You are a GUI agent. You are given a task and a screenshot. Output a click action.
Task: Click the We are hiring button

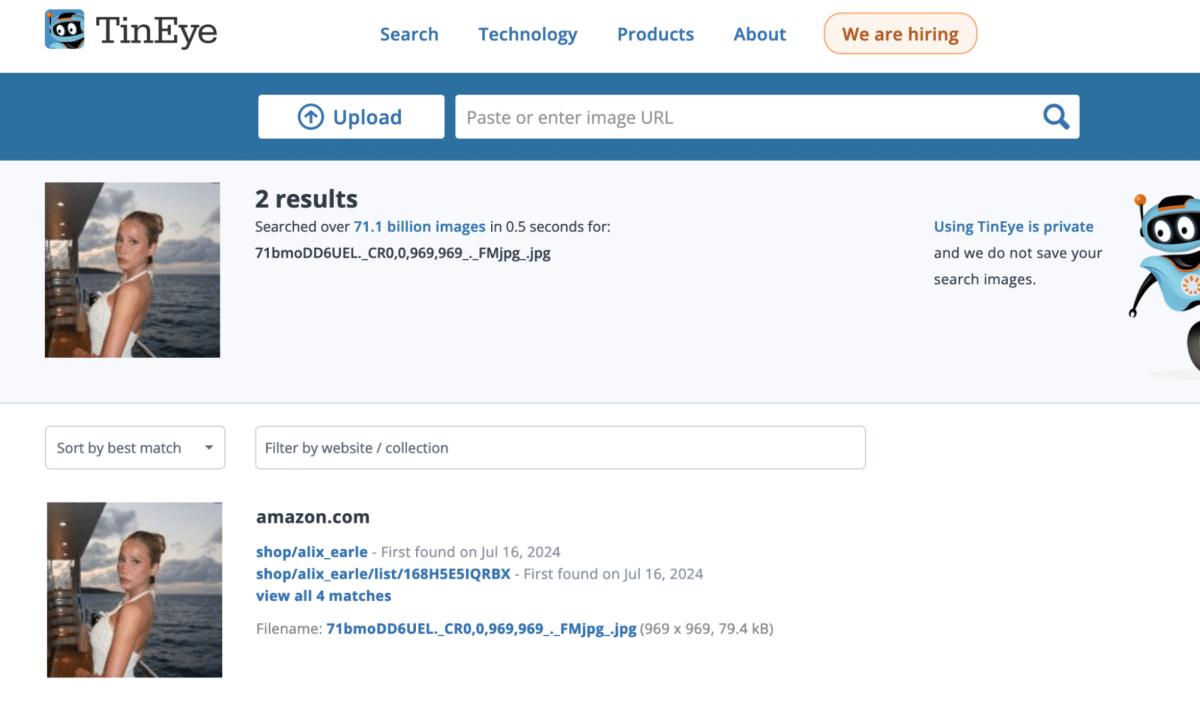[899, 34]
